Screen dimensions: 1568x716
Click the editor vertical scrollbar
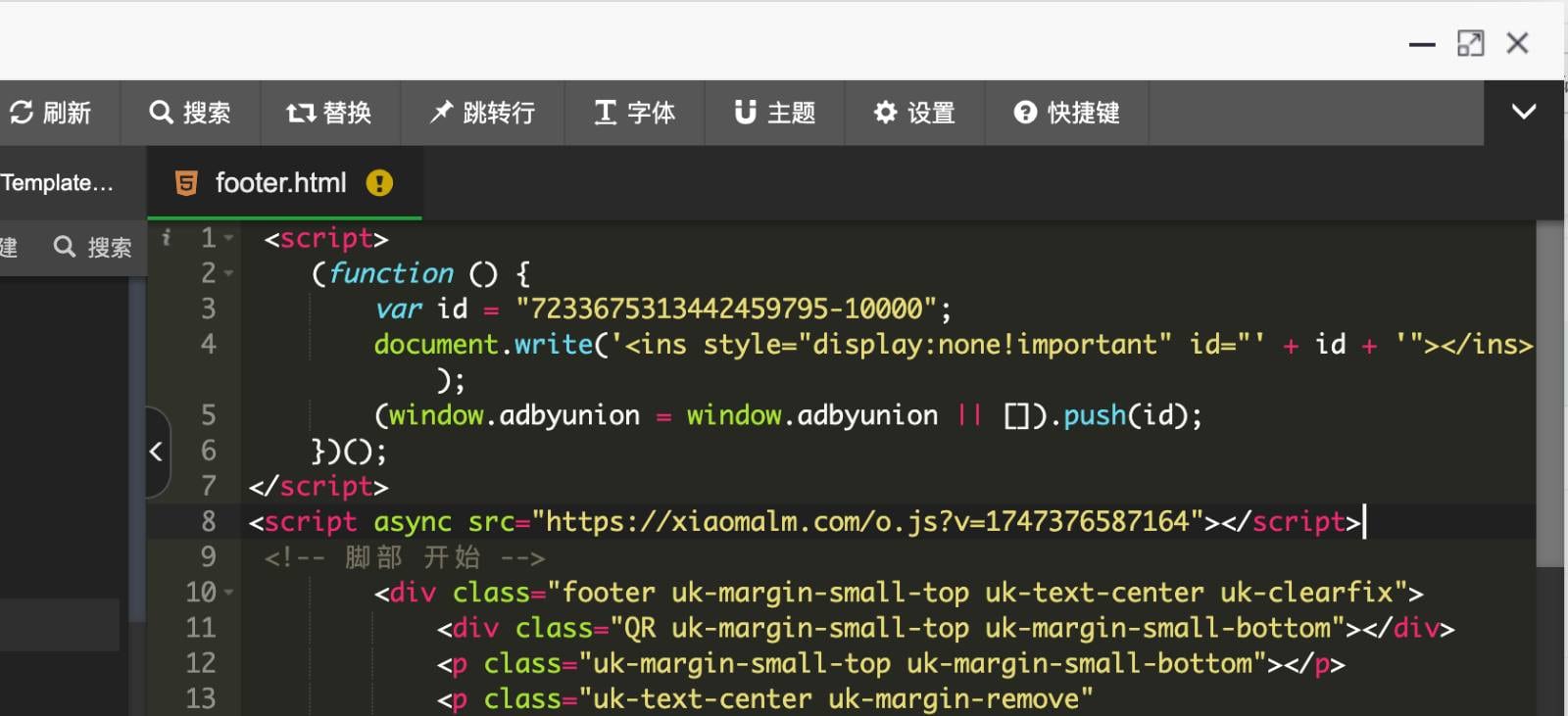tap(1549, 392)
